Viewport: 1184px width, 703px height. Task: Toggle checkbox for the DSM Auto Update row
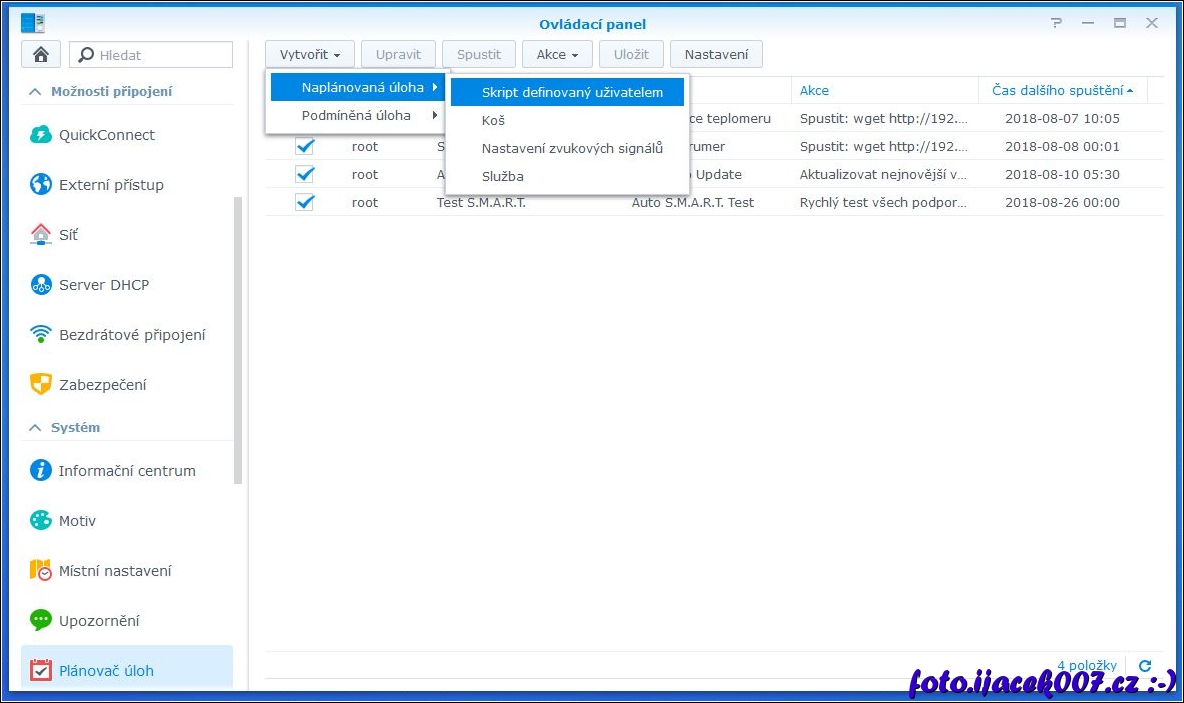point(305,174)
